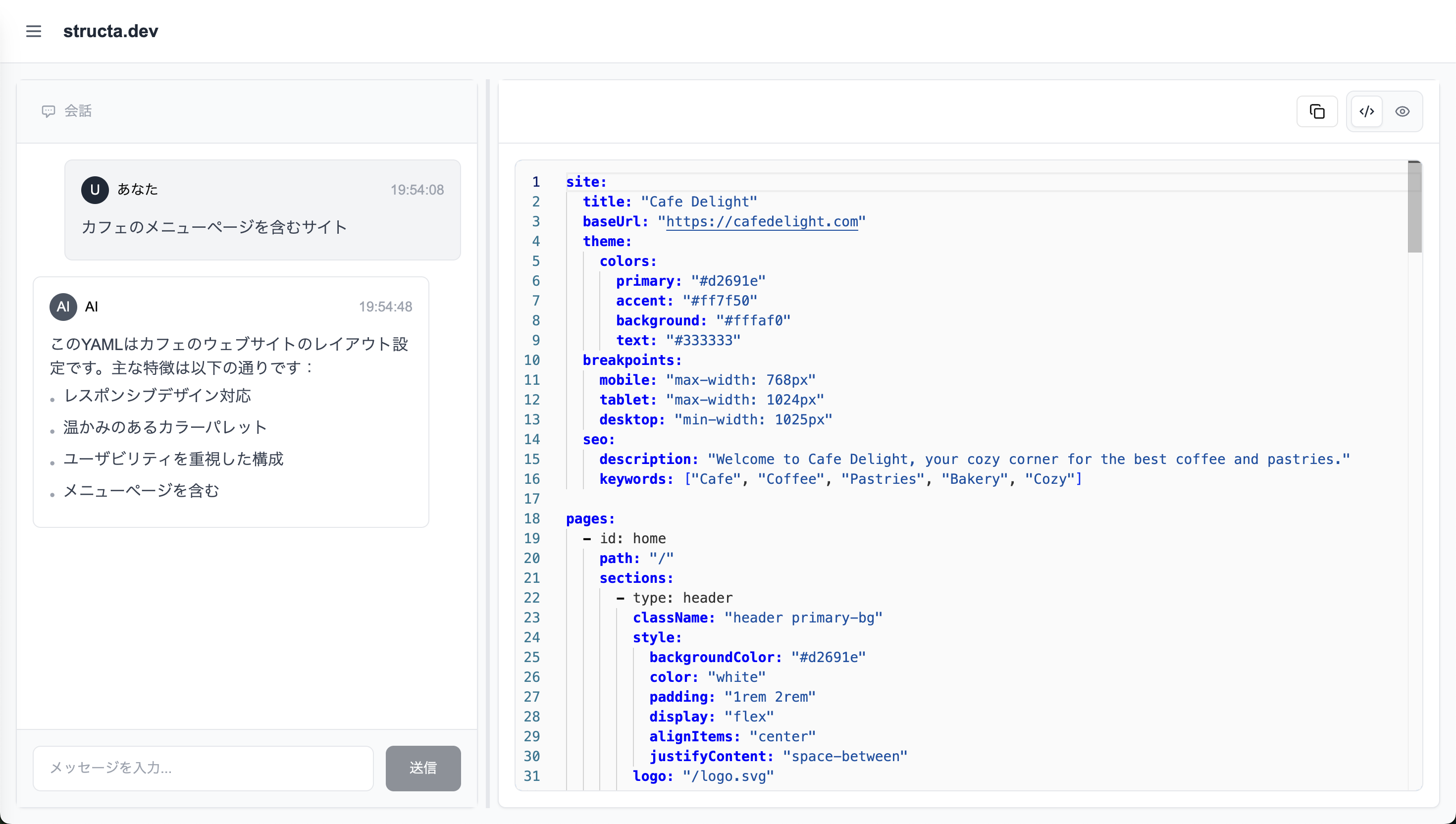1456x824 pixels.
Task: Click the user avatar U
Action: coord(95,190)
